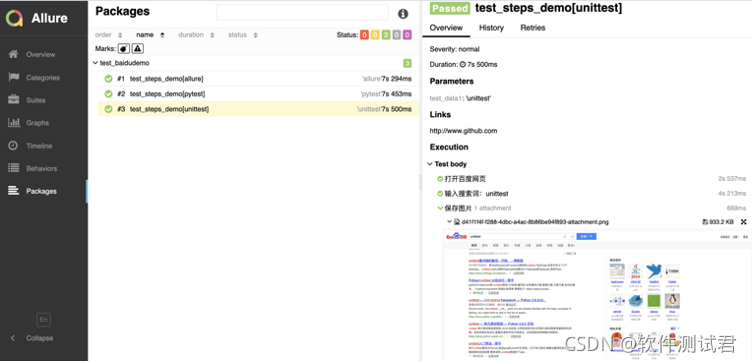Toggle the passed status filter (green 3)

[x=386, y=35]
